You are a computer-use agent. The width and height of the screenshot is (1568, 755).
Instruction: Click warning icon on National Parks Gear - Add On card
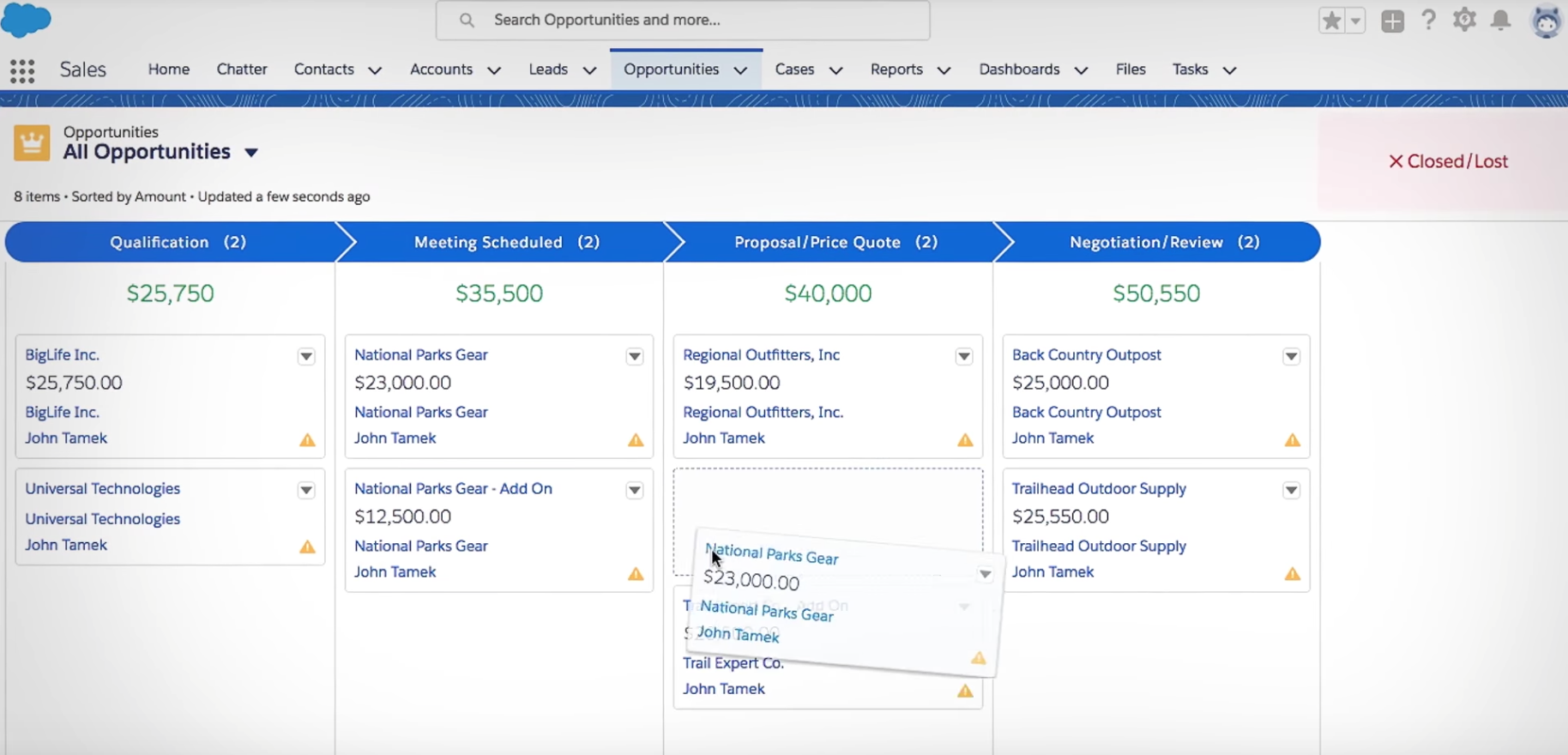point(636,574)
